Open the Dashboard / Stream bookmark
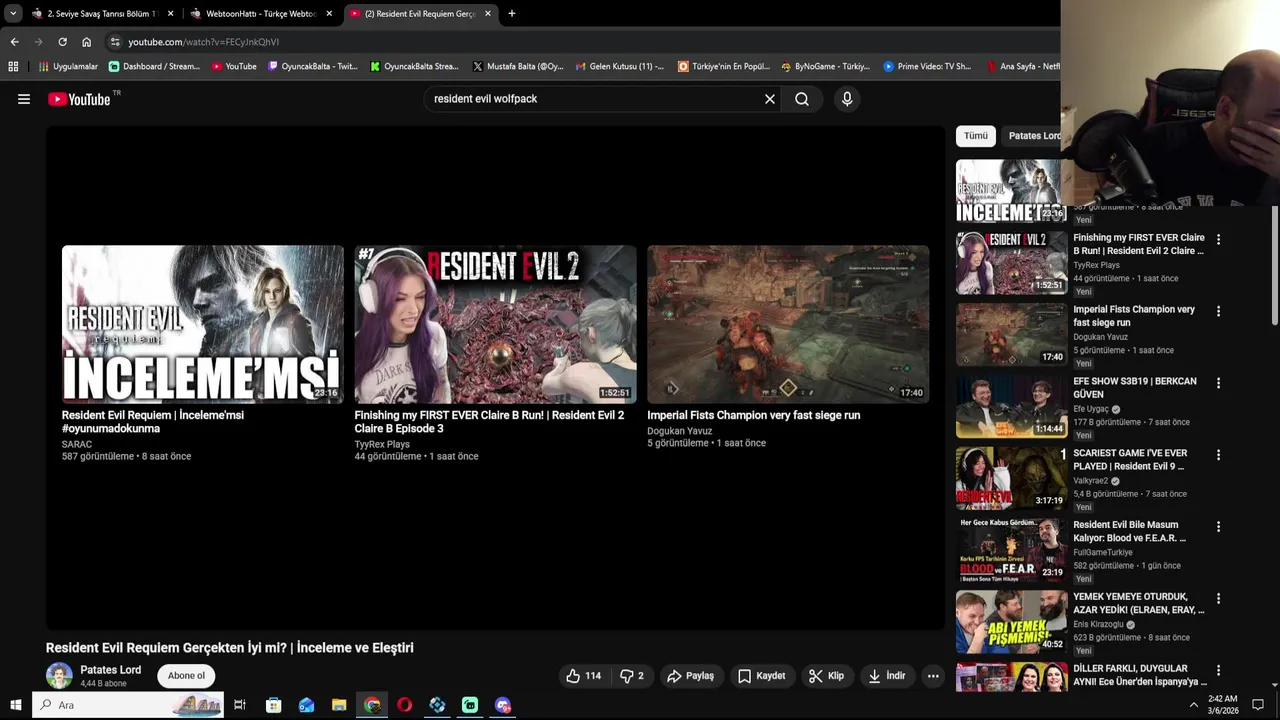 154,67
